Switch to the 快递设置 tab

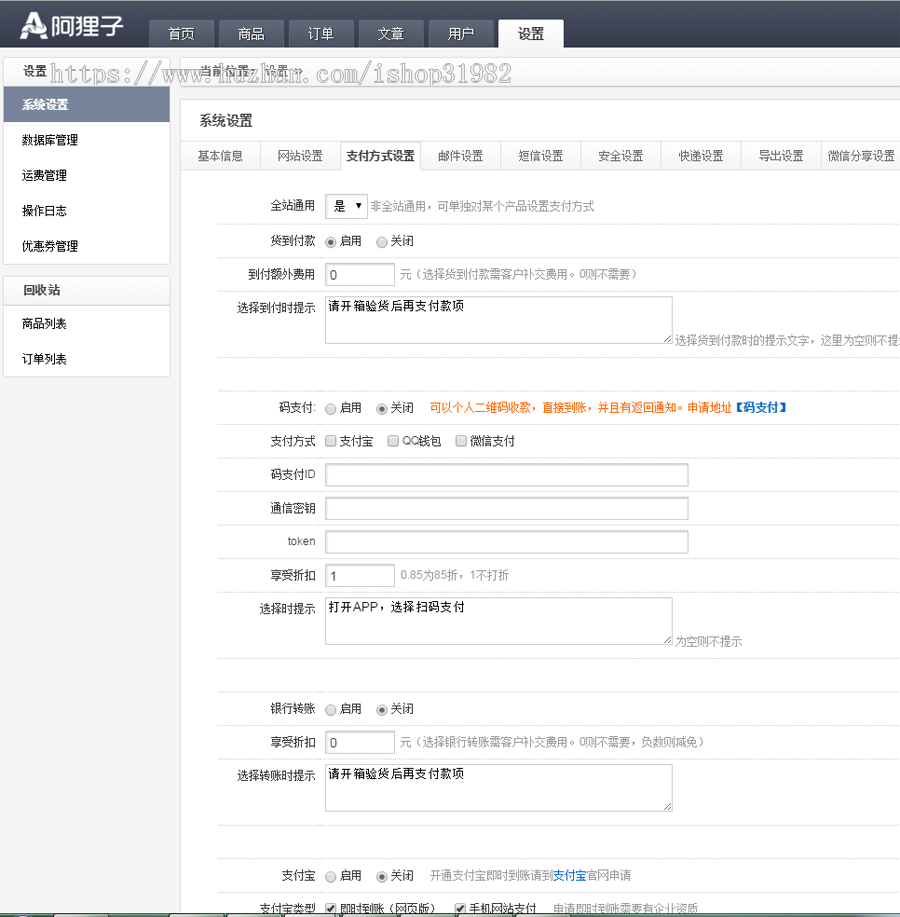(x=700, y=156)
